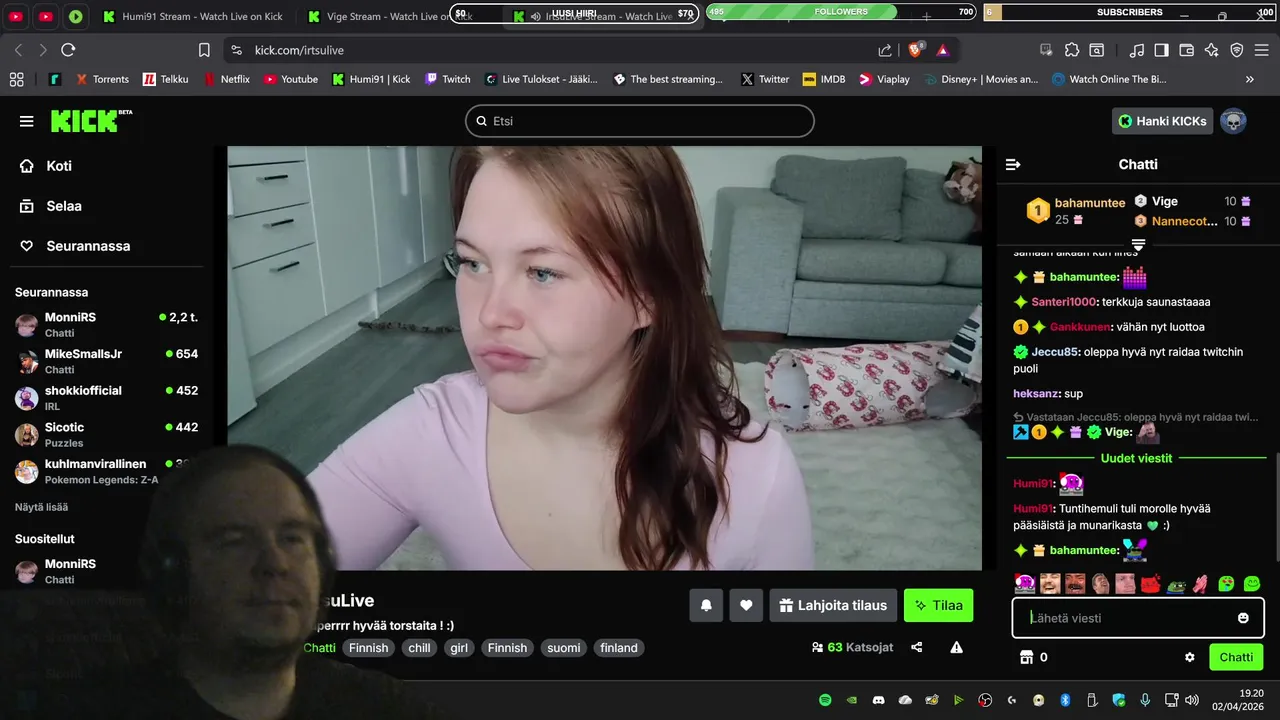Click the browser reload button
Image resolution: width=1280 pixels, height=720 pixels.
click(x=68, y=50)
